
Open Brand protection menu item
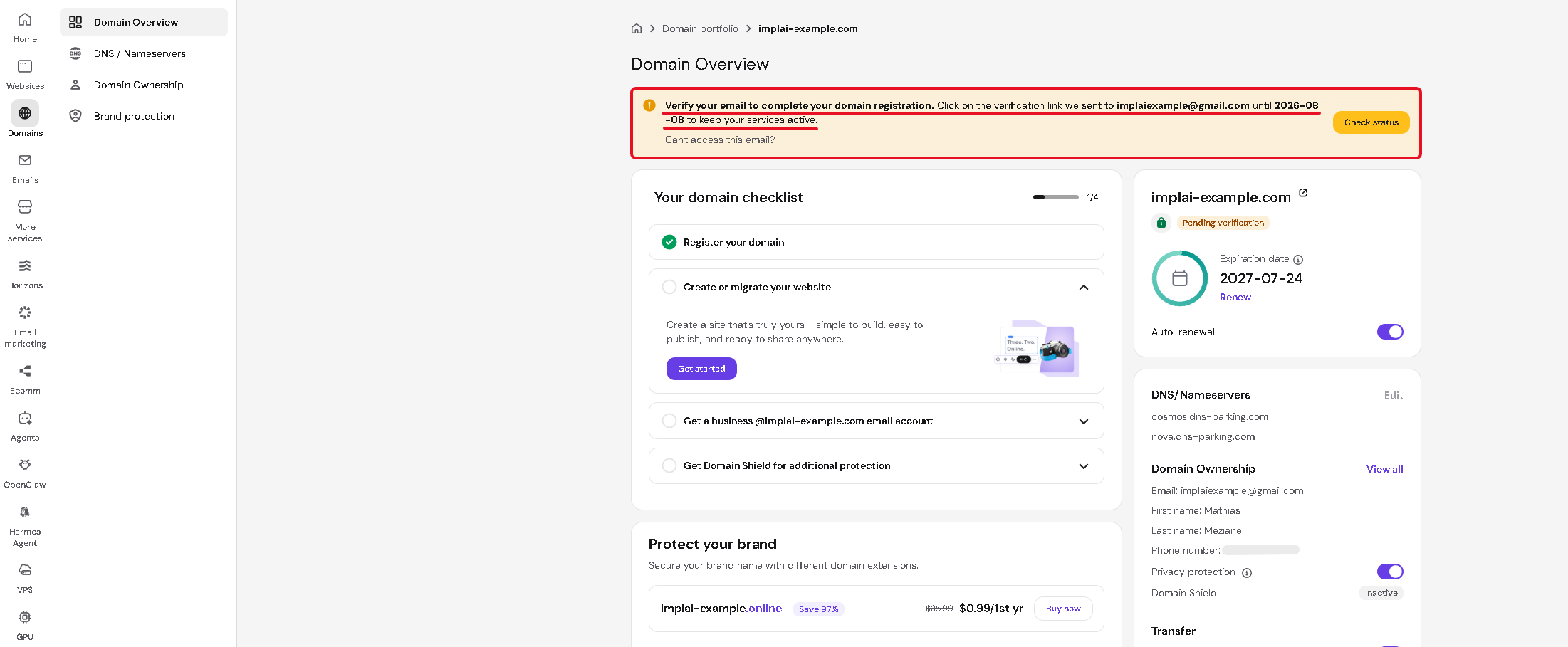coord(144,116)
